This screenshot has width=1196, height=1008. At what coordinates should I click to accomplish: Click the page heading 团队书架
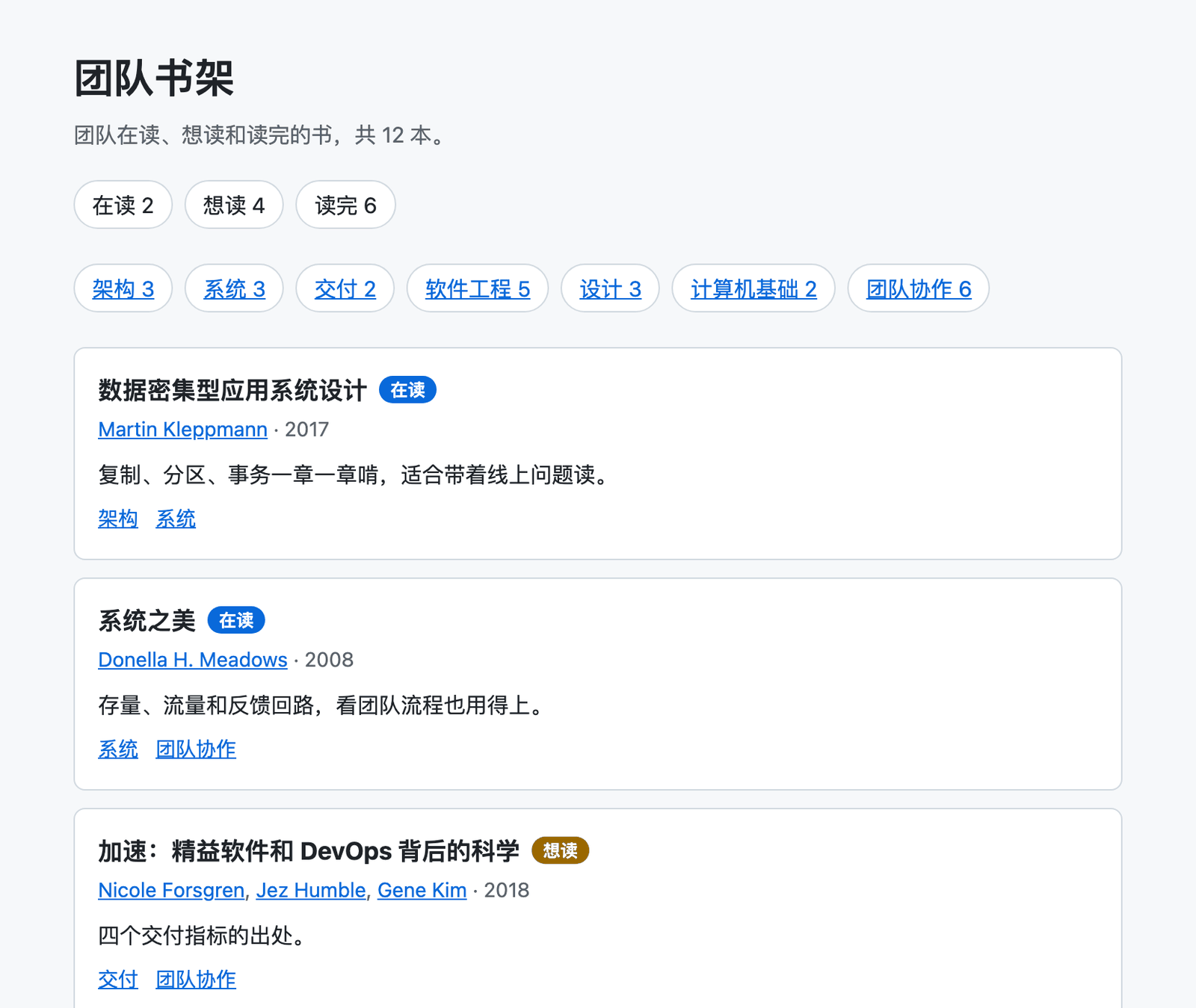click(155, 78)
